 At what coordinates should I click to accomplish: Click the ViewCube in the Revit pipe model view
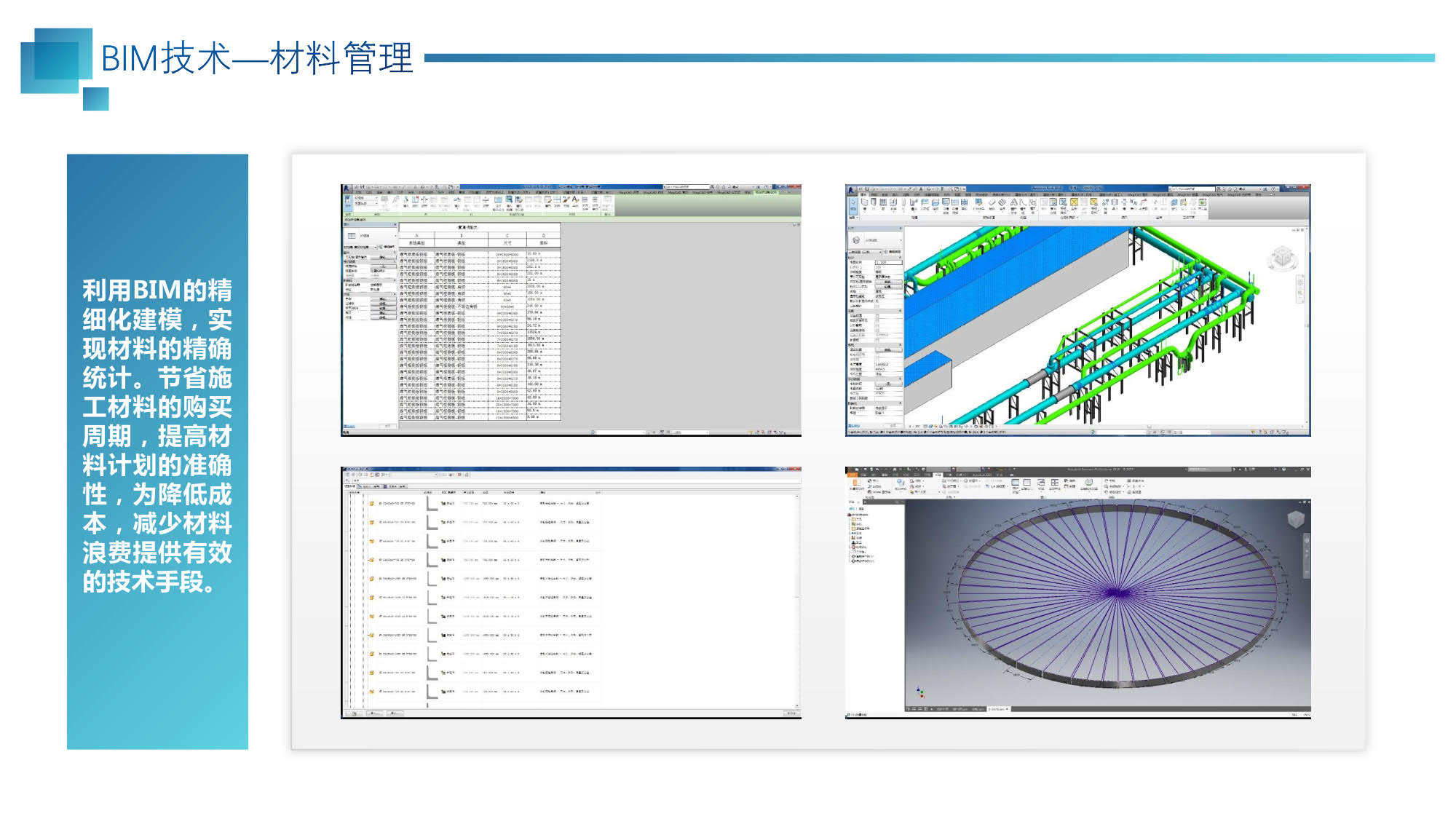coord(1283,258)
